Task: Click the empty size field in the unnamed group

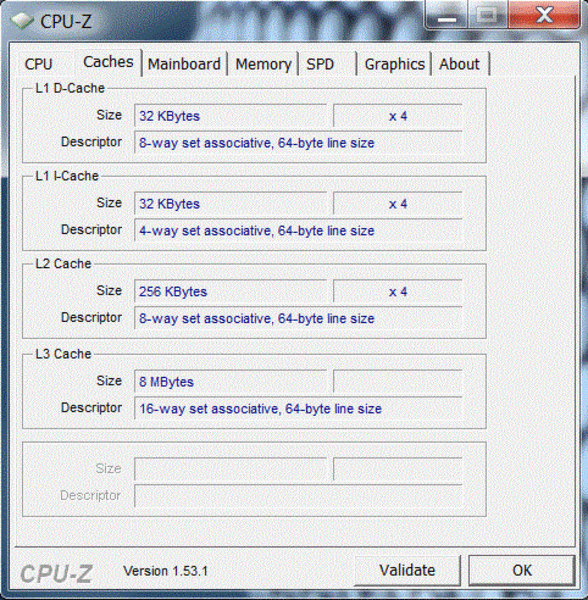Action: pyautogui.click(x=231, y=469)
